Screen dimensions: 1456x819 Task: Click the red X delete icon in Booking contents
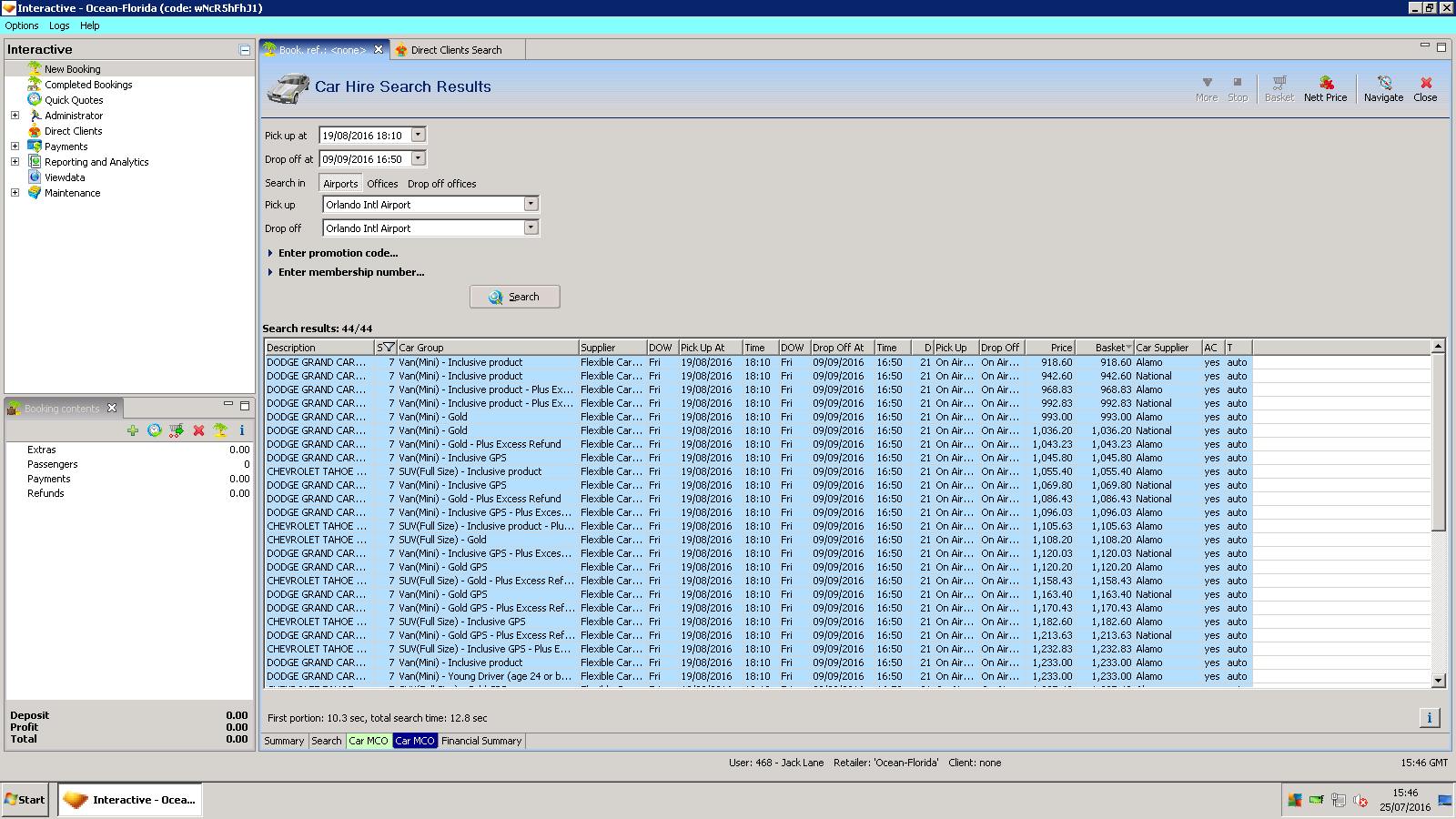click(x=198, y=430)
